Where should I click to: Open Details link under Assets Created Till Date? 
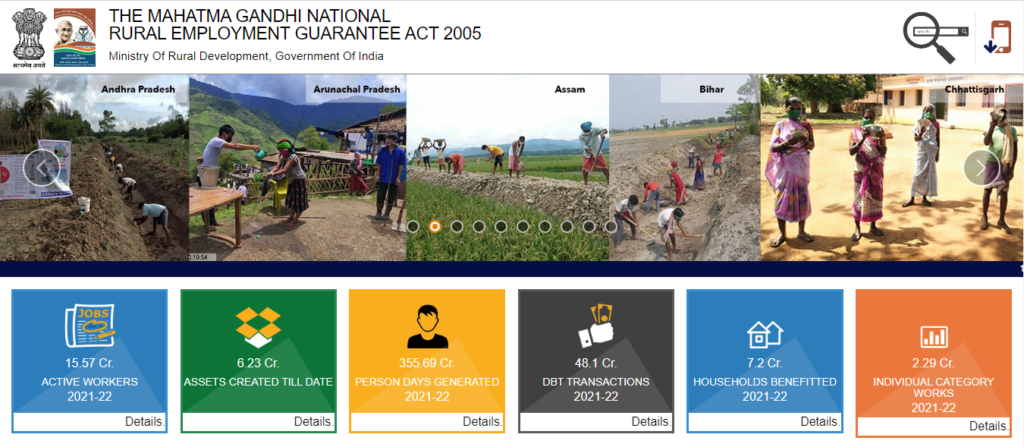(x=313, y=422)
